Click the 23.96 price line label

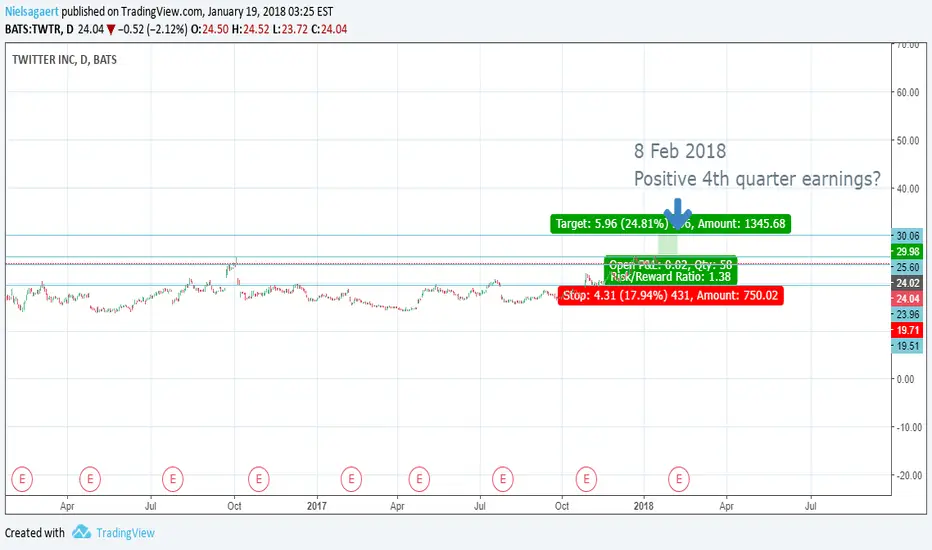907,315
